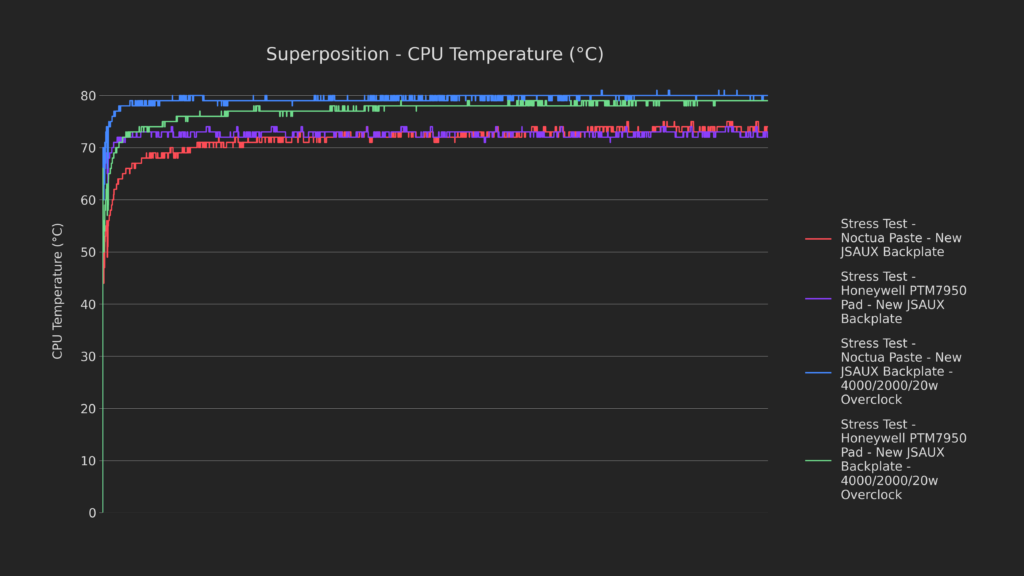Screen dimensions: 1024x576
Task: Click the Superposition chart title
Action: (x=434, y=54)
